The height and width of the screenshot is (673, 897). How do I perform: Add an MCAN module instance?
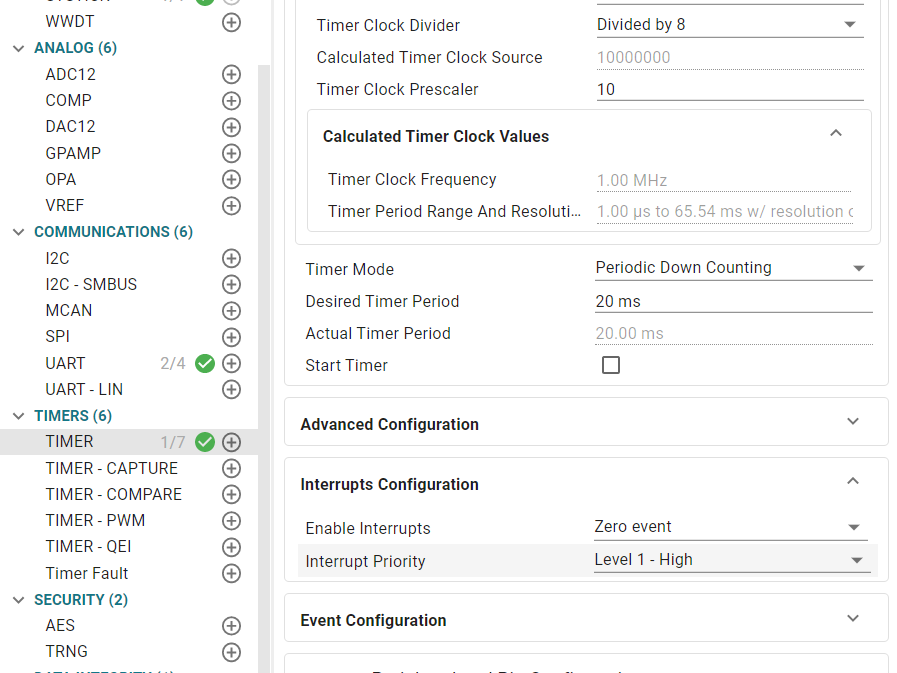pyautogui.click(x=231, y=311)
